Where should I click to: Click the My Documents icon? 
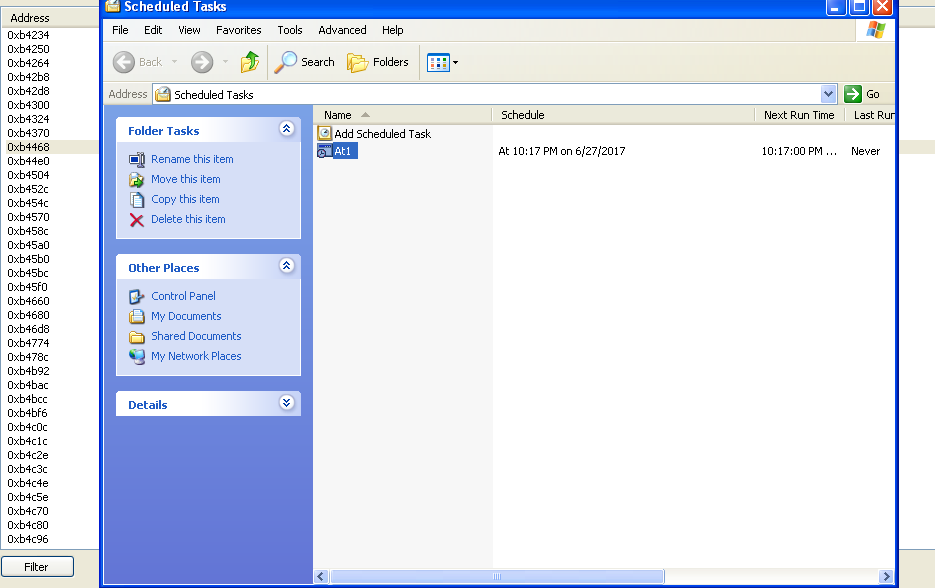point(137,317)
